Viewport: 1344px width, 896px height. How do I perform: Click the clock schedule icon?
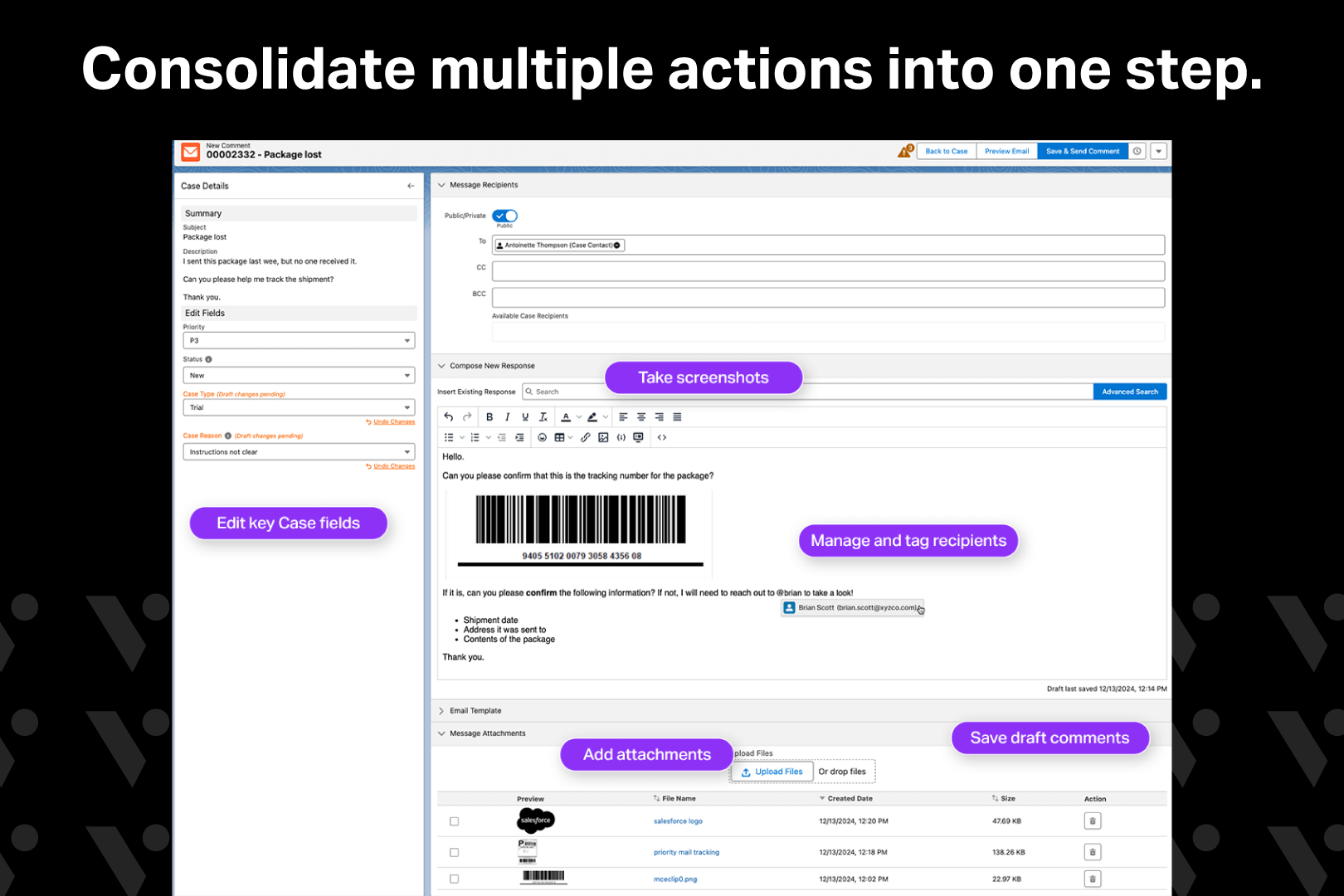1137,151
